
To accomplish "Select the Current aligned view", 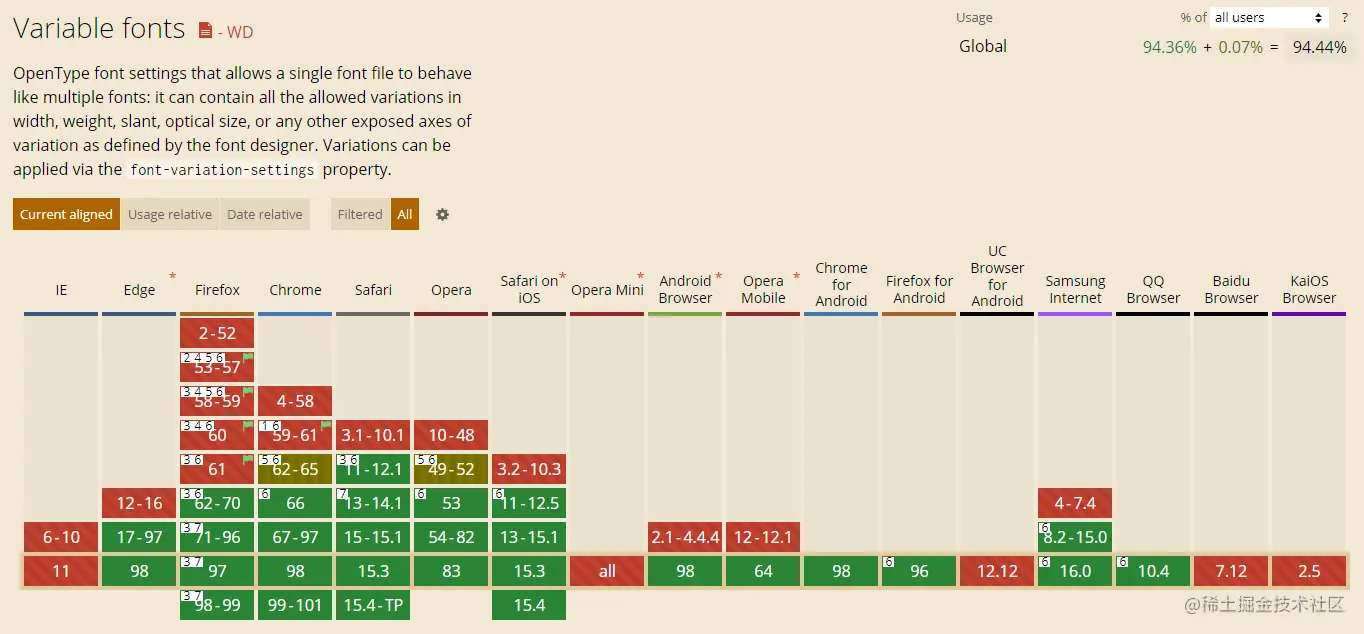I will pyautogui.click(x=66, y=214).
